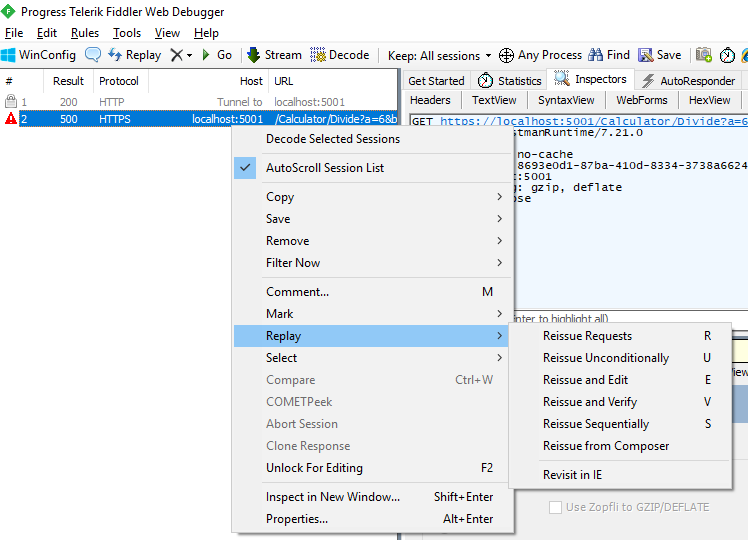
Task: Choose Reissue Unconditionally
Action: coord(620,358)
